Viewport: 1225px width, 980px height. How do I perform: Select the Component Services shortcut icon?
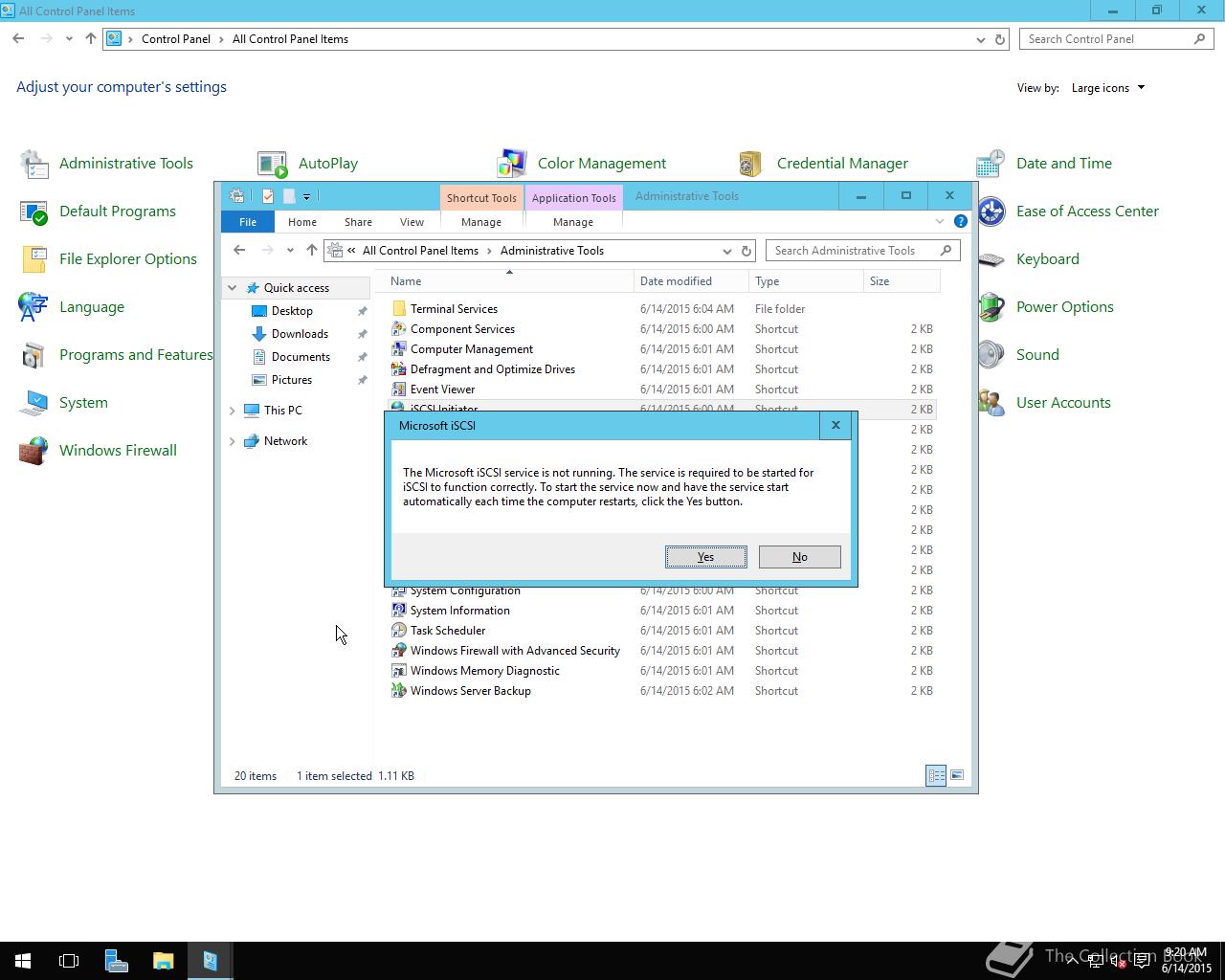[399, 329]
